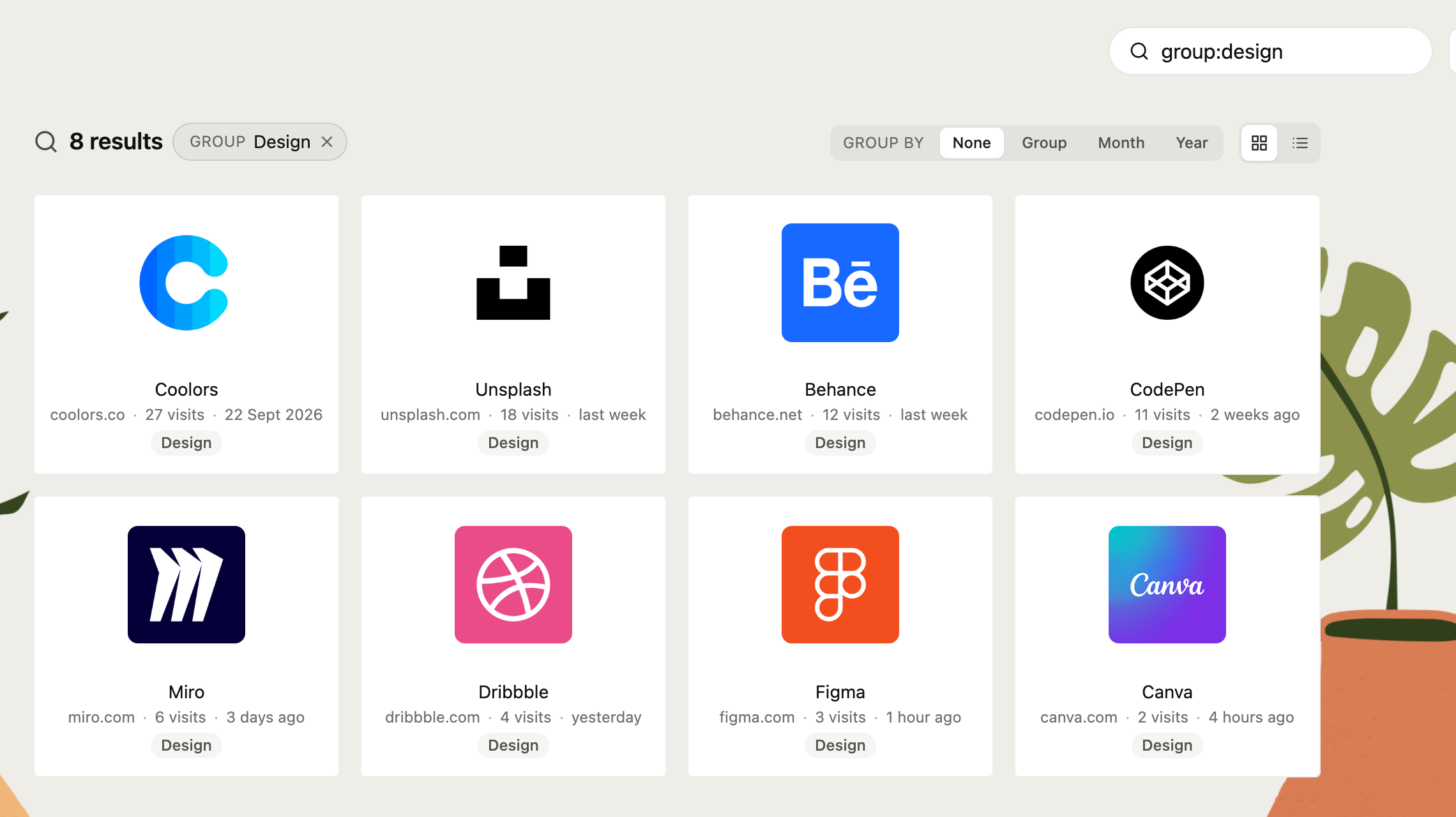Open the Unsplash logo icon
Screen dimensions: 1456x817
(513, 283)
